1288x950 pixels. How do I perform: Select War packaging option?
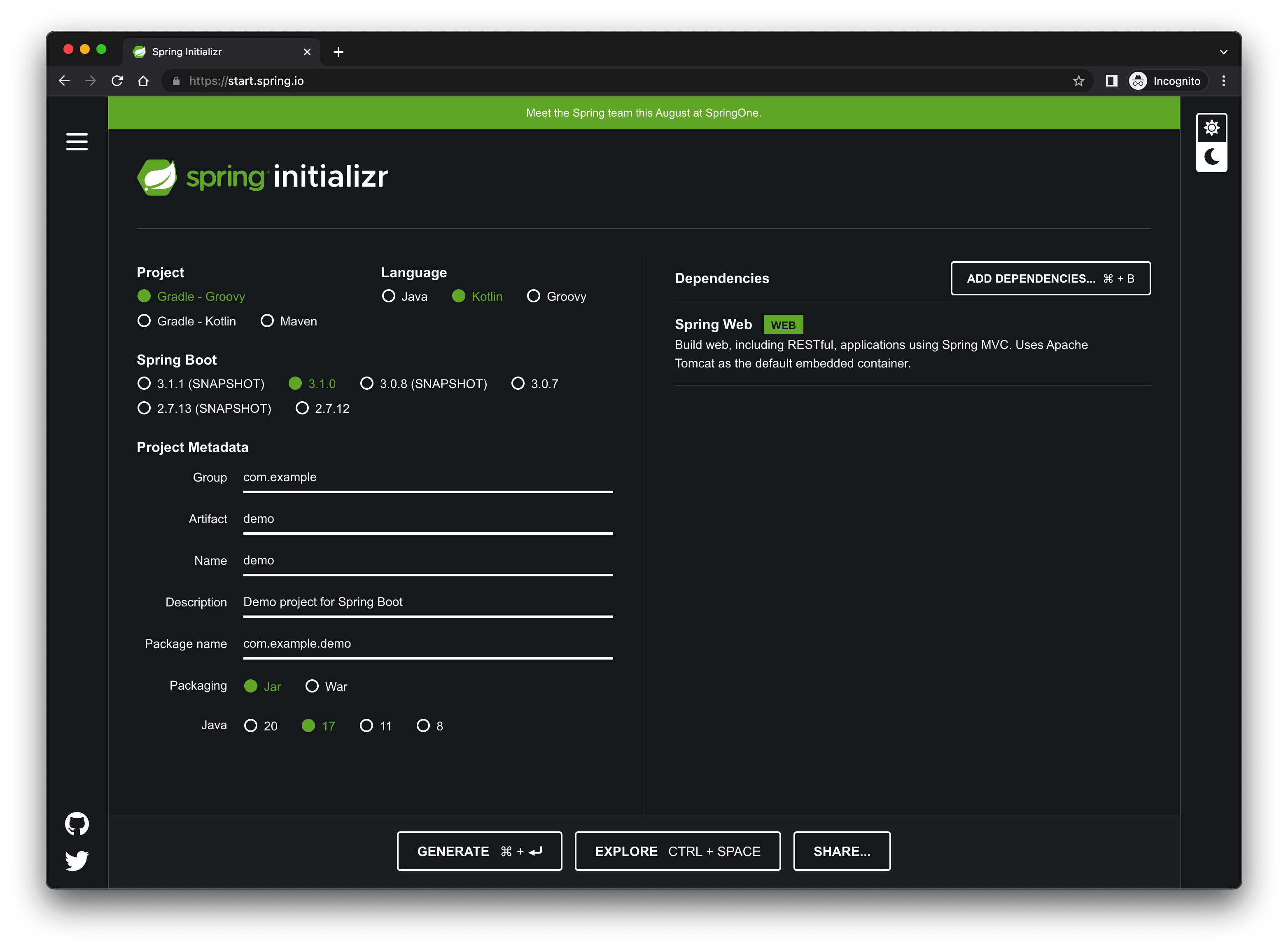(x=312, y=686)
